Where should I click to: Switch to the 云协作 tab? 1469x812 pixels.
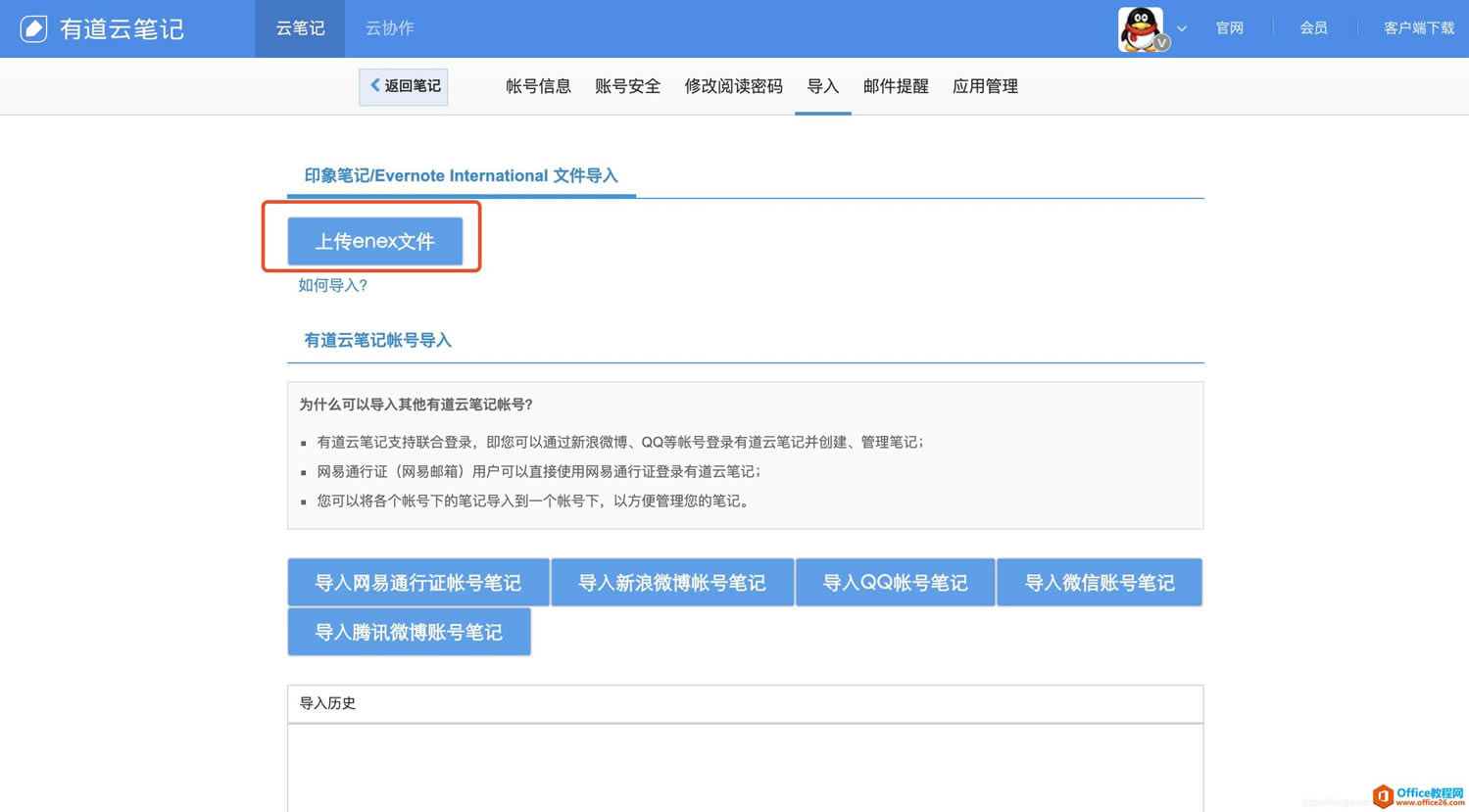(x=390, y=28)
